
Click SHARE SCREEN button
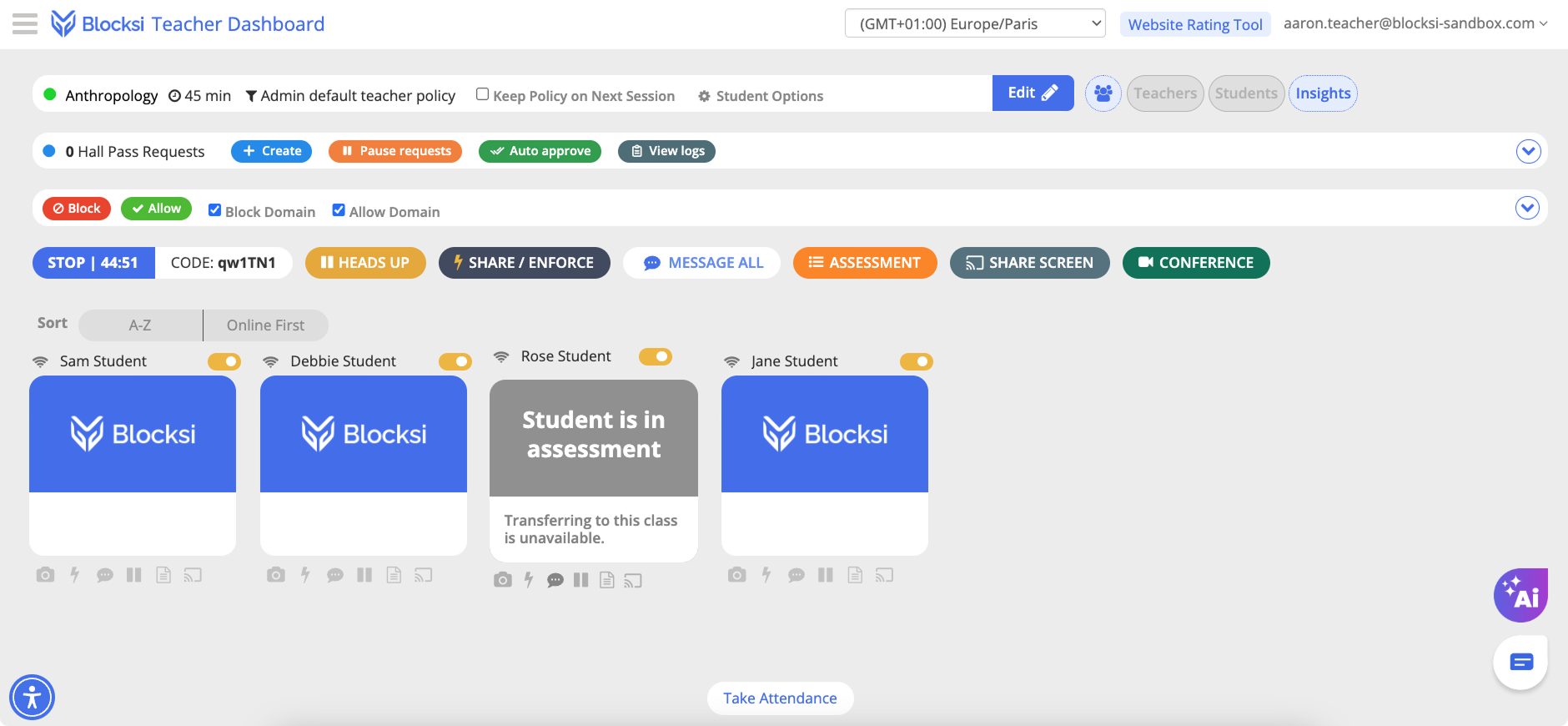click(x=1029, y=263)
